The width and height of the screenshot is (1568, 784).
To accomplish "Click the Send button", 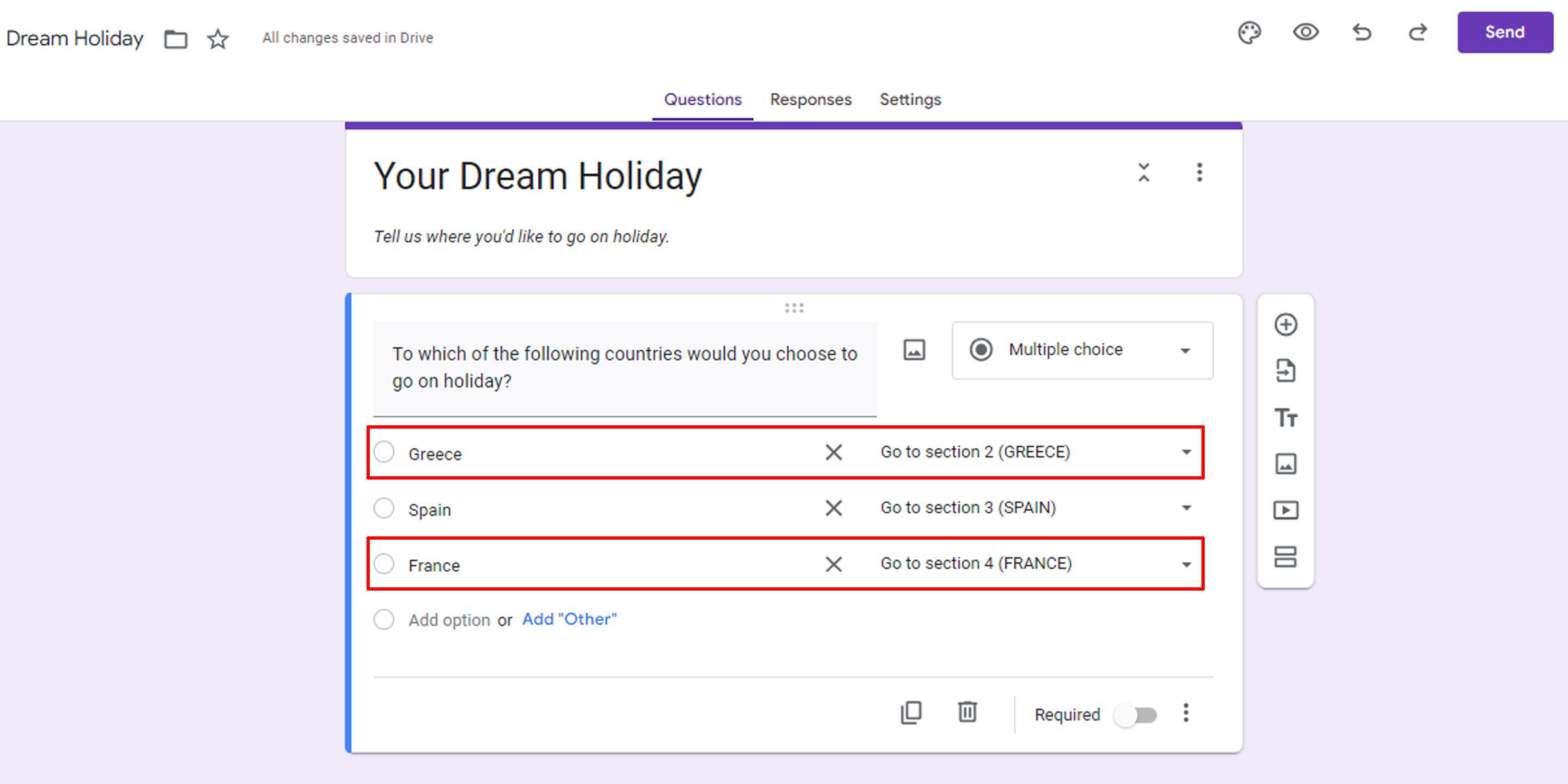I will (x=1504, y=31).
